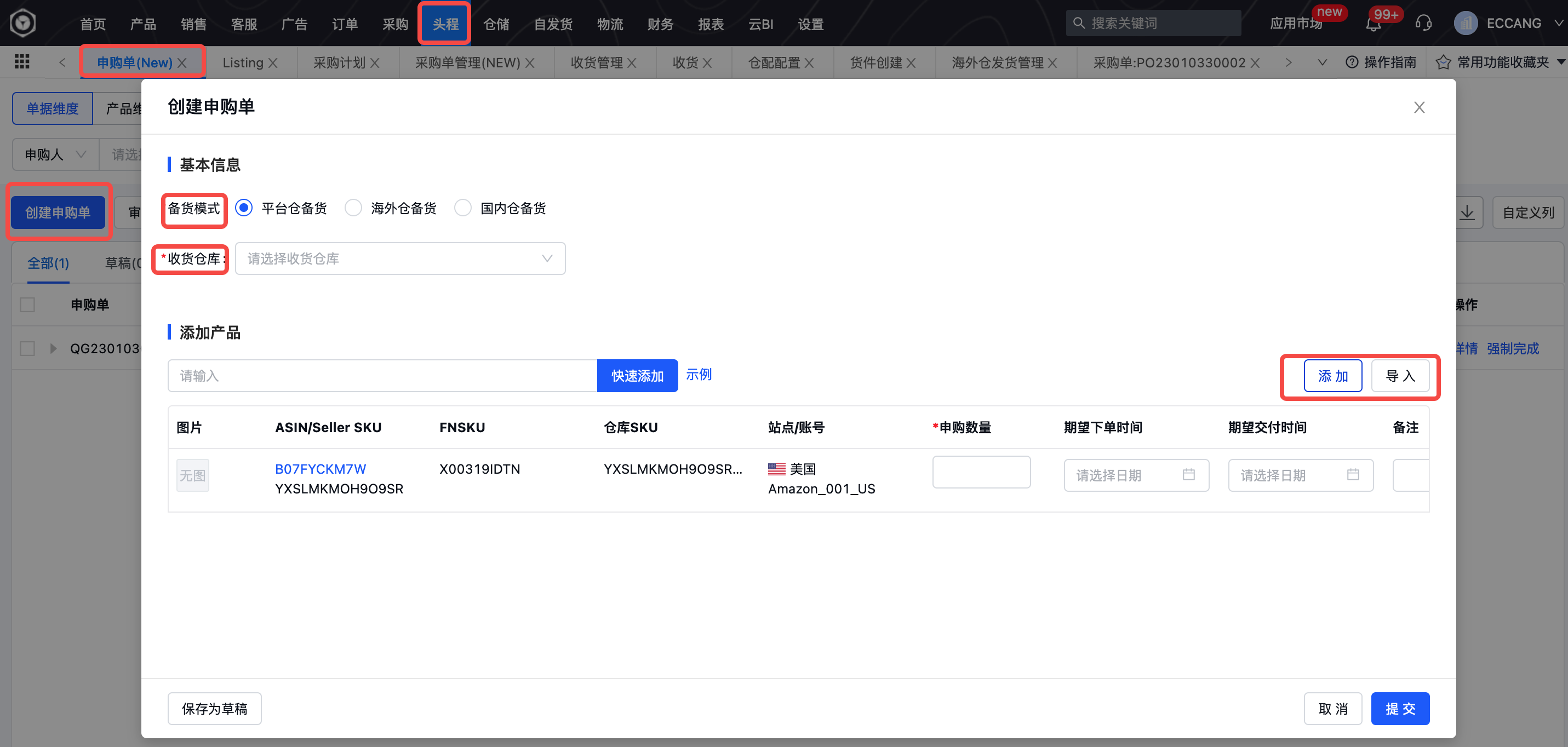1568x747 pixels.
Task: Switch to the Listing tab
Action: coord(243,62)
